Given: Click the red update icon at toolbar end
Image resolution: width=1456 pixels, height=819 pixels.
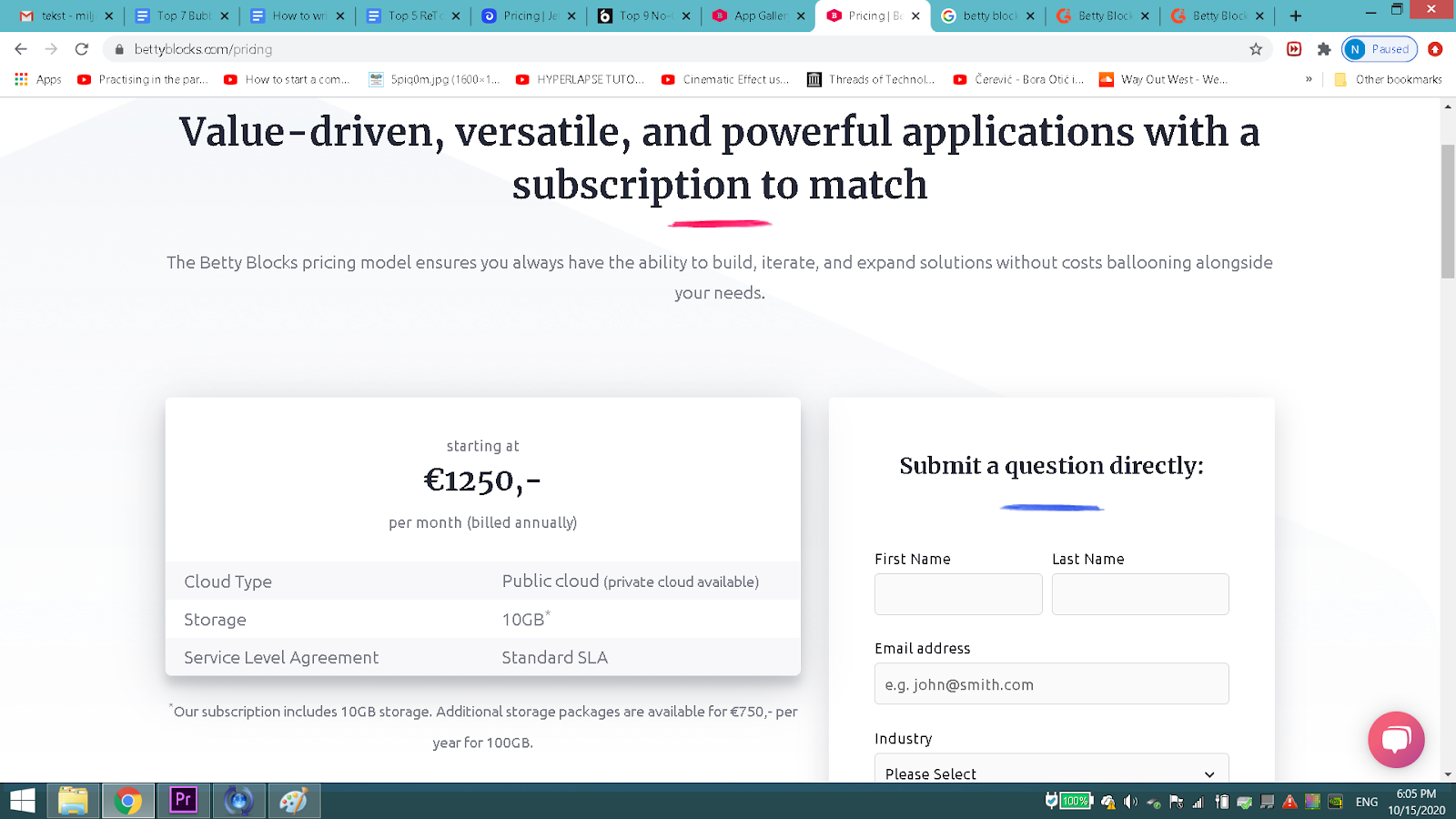Looking at the screenshot, I should [1435, 49].
